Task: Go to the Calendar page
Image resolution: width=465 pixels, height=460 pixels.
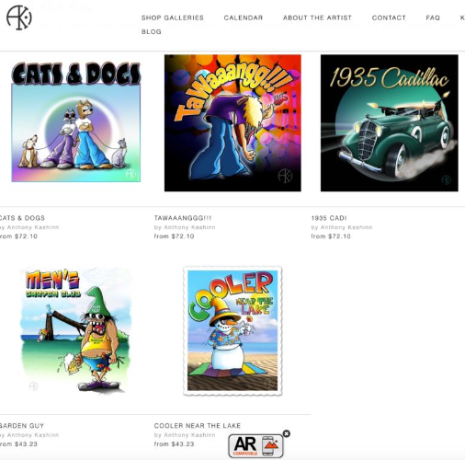Action: 243,18
